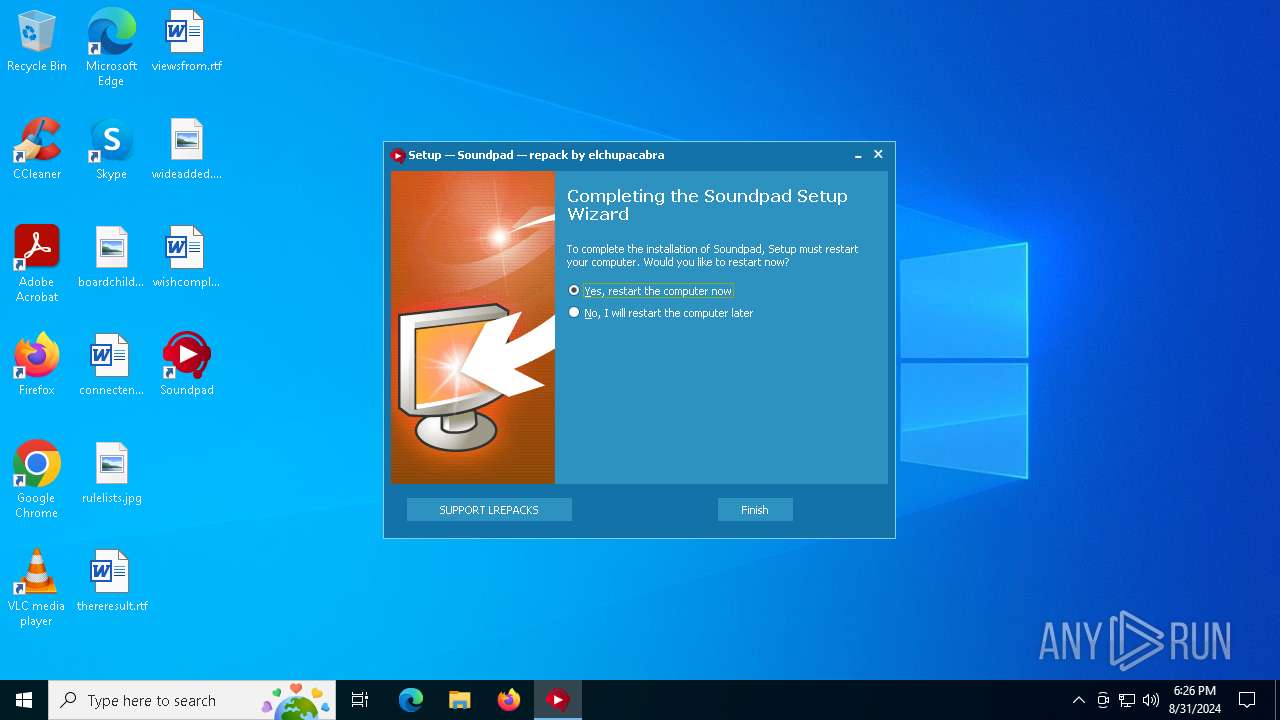
Task: Open the volume control tray icon
Action: [1151, 700]
